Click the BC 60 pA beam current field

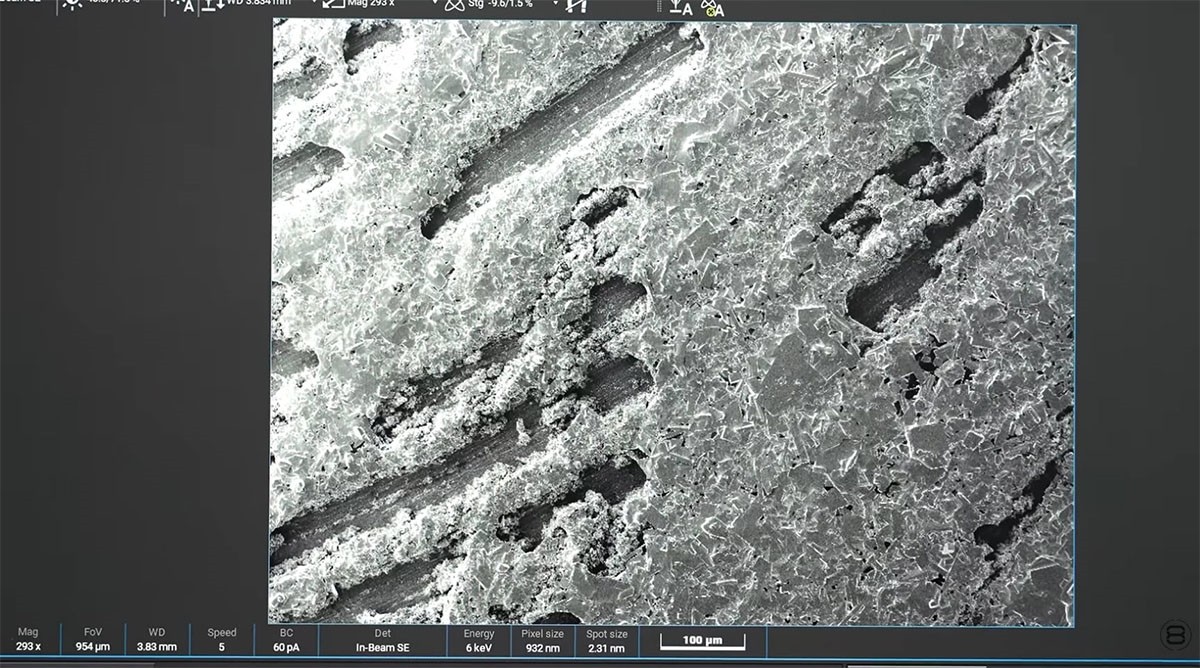click(x=286, y=640)
